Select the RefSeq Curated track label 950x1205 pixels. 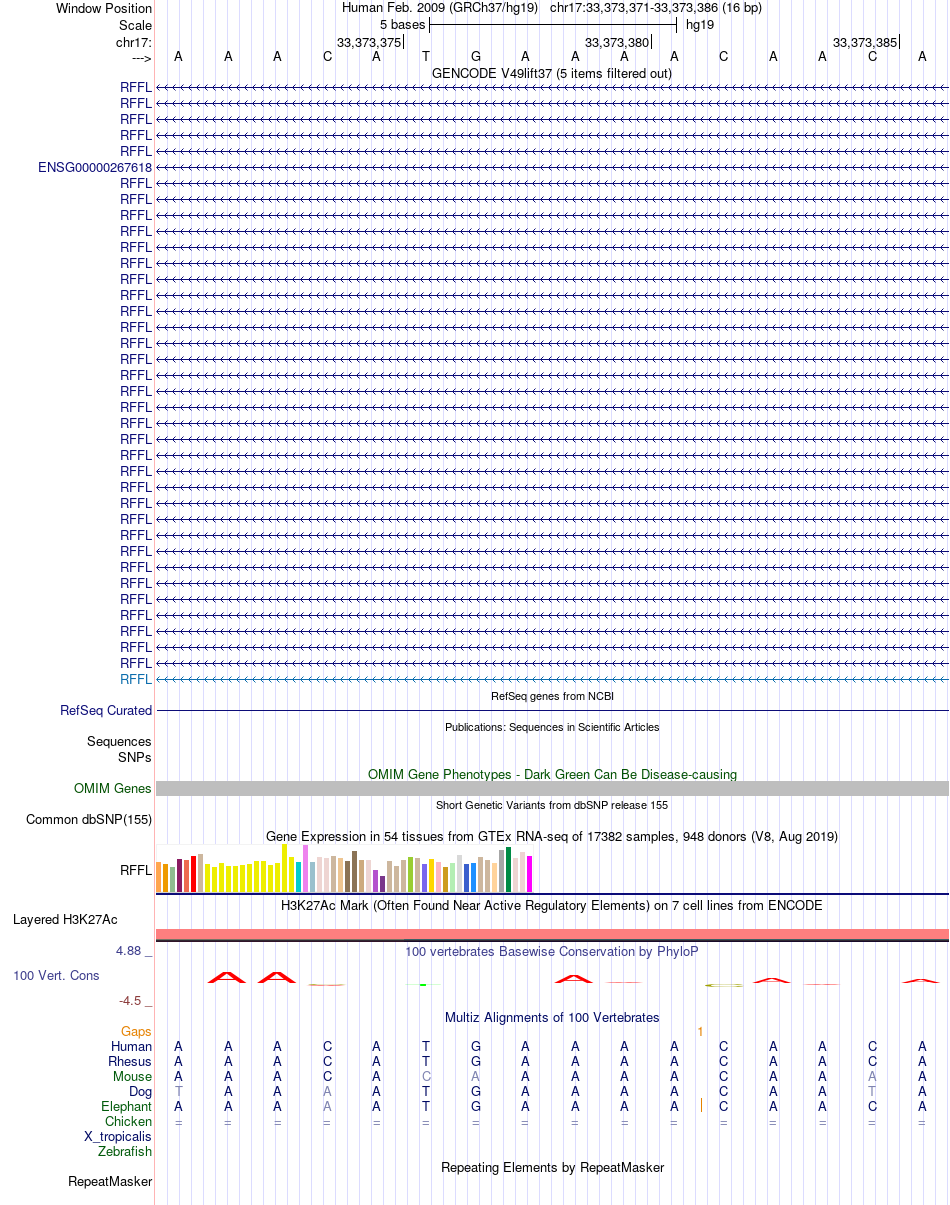(x=106, y=711)
